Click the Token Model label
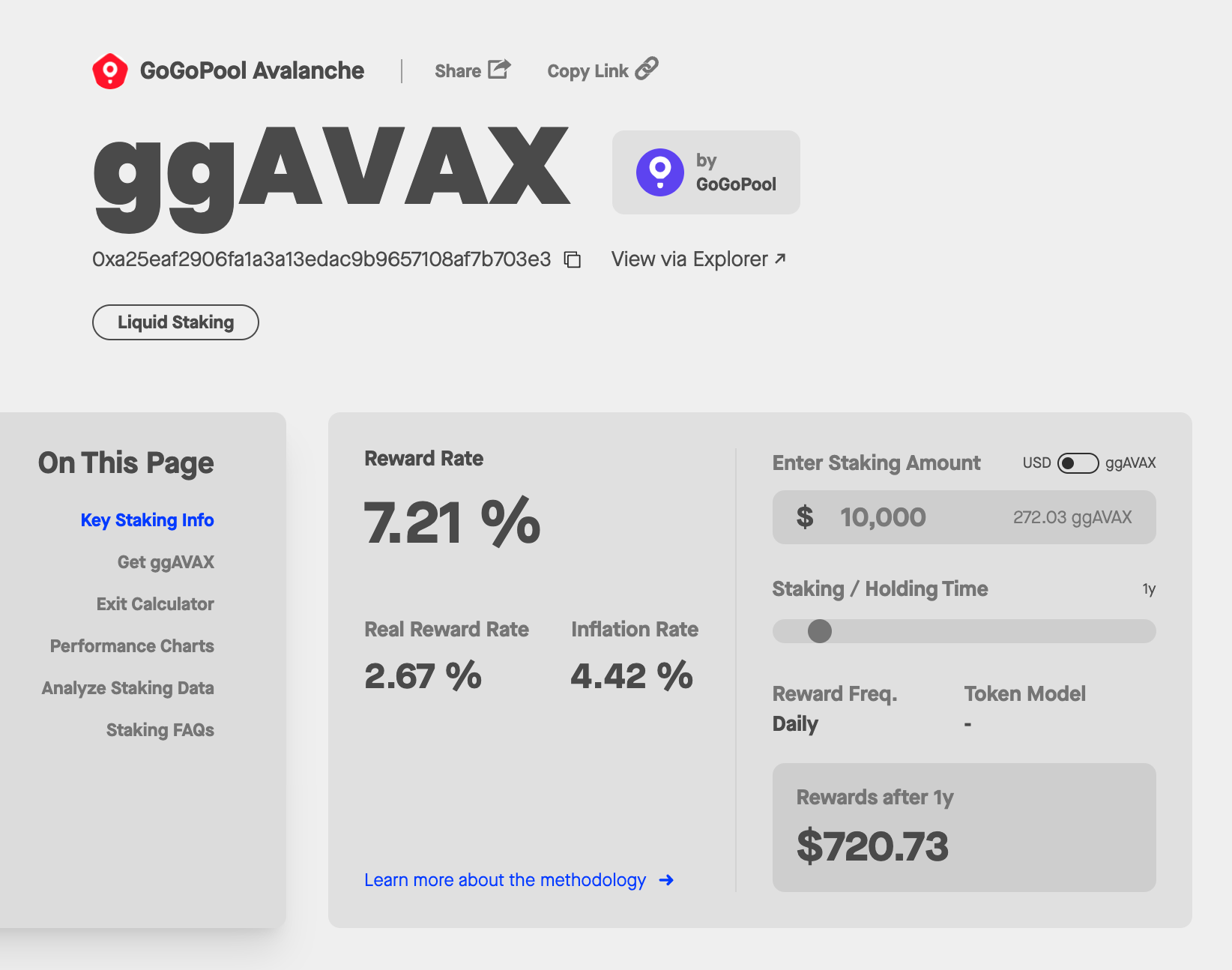Screen dimensions: 1232x970 1024,694
